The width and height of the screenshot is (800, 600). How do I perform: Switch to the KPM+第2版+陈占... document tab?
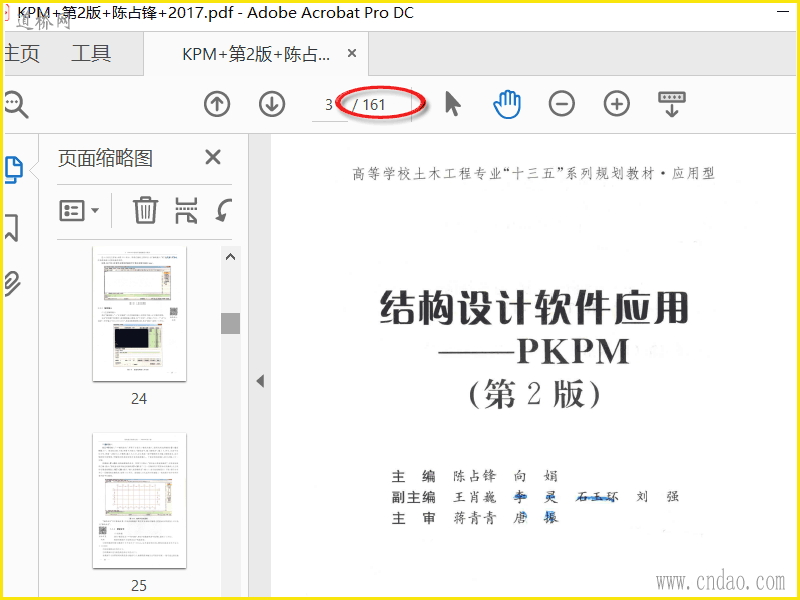coord(256,54)
